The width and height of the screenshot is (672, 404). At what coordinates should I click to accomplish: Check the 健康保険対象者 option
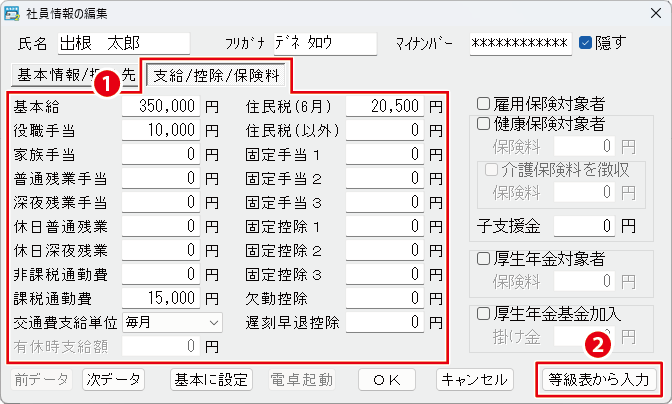coord(485,124)
